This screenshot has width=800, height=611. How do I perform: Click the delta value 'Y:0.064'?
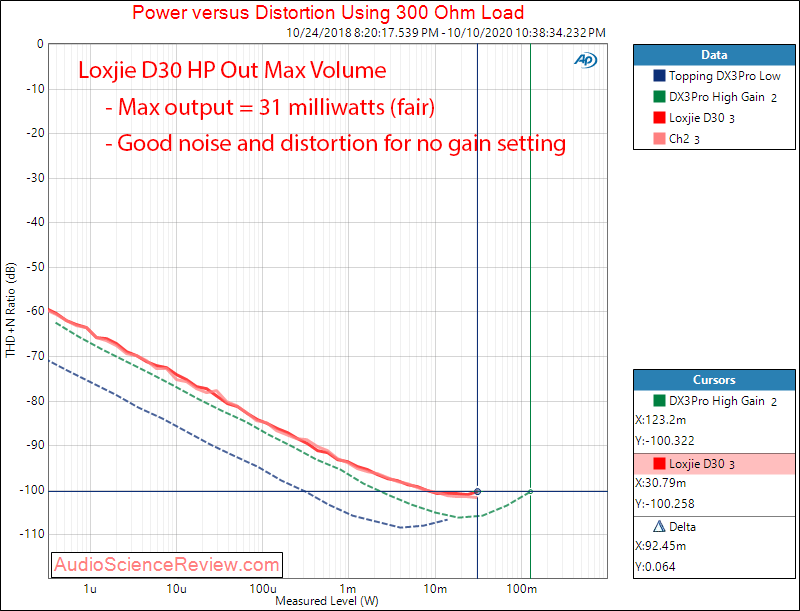click(656, 567)
